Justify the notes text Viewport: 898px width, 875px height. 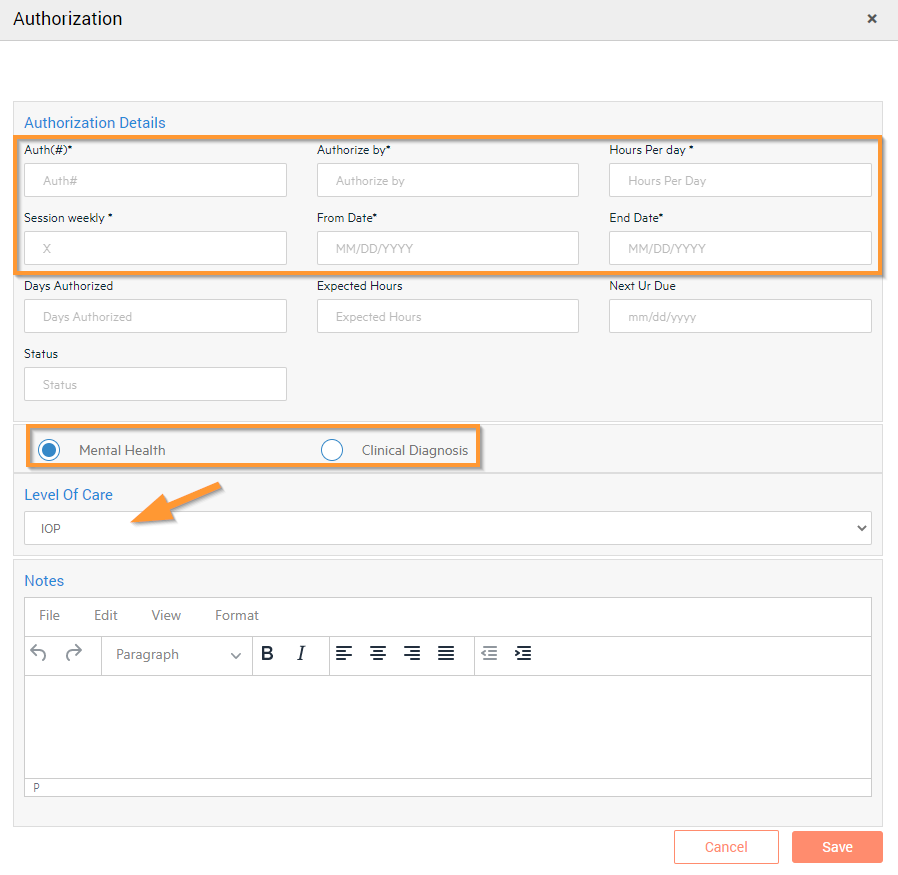446,654
